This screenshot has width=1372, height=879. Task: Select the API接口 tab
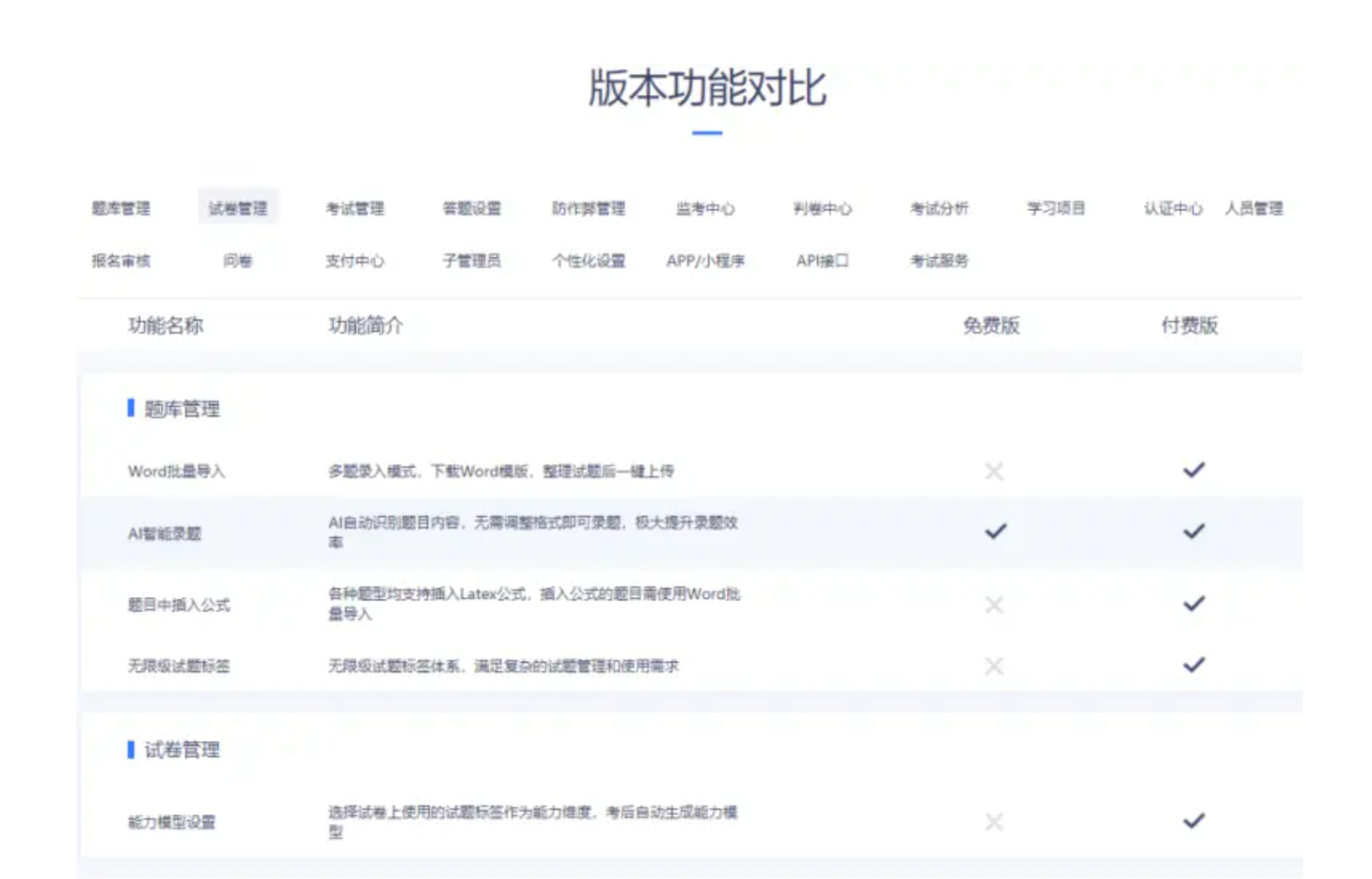coord(822,261)
